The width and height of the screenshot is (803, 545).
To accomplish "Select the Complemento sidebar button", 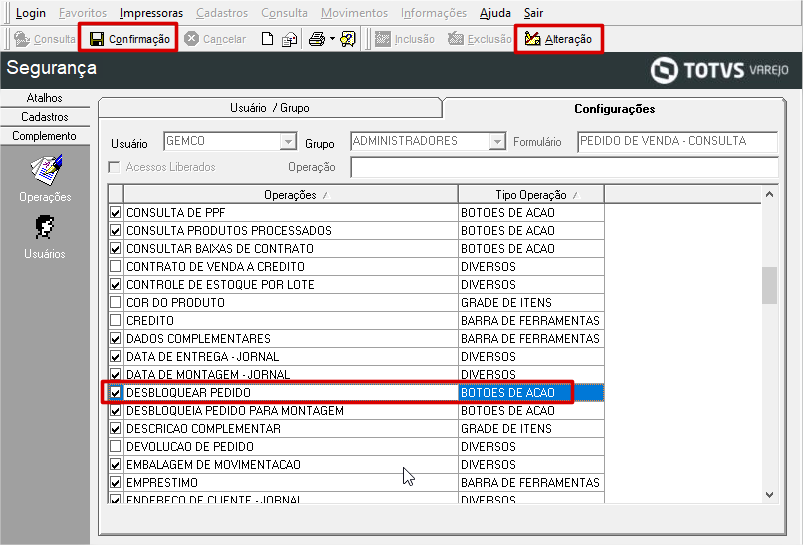I will pos(45,136).
